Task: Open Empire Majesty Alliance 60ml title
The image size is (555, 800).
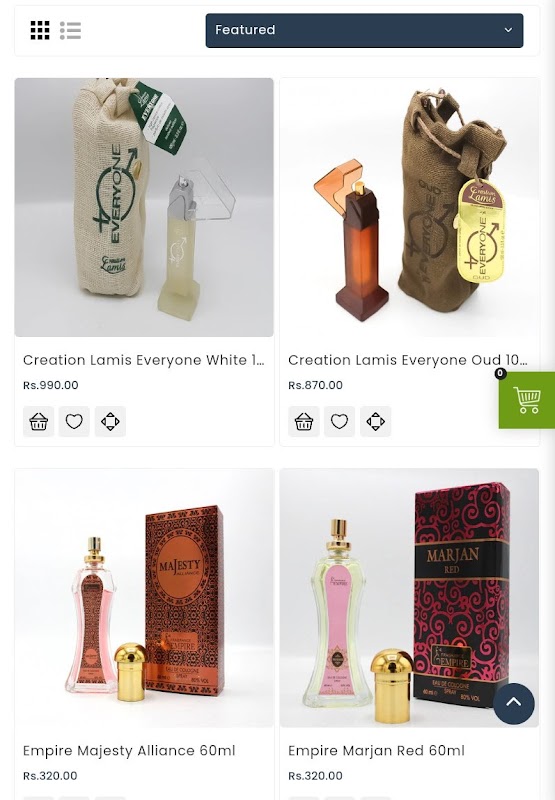Action: 129,751
